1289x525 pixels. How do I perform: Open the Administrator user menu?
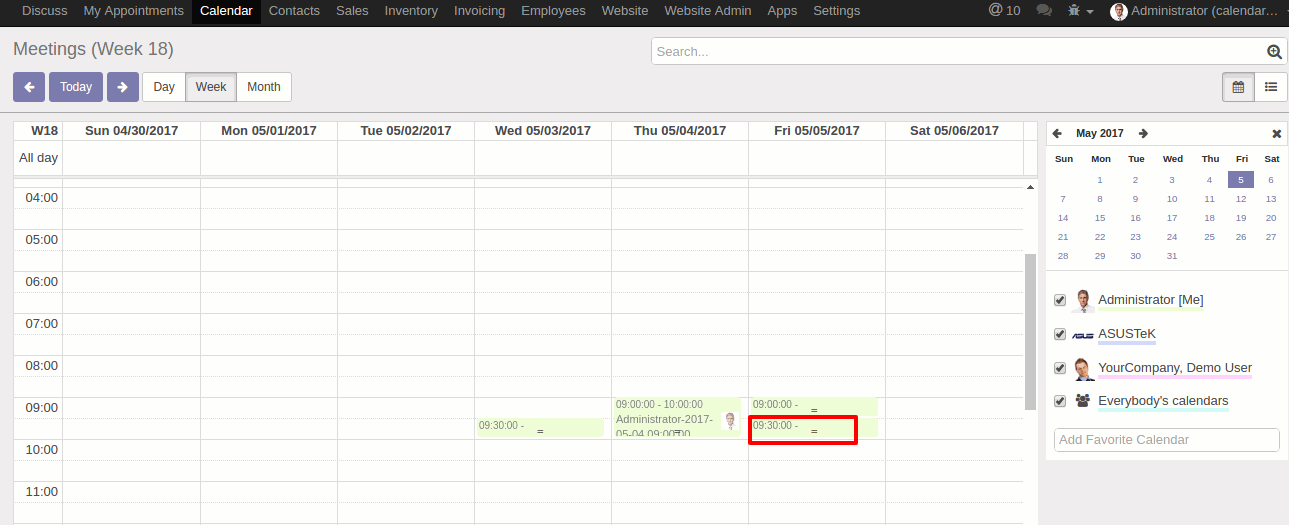click(1194, 11)
